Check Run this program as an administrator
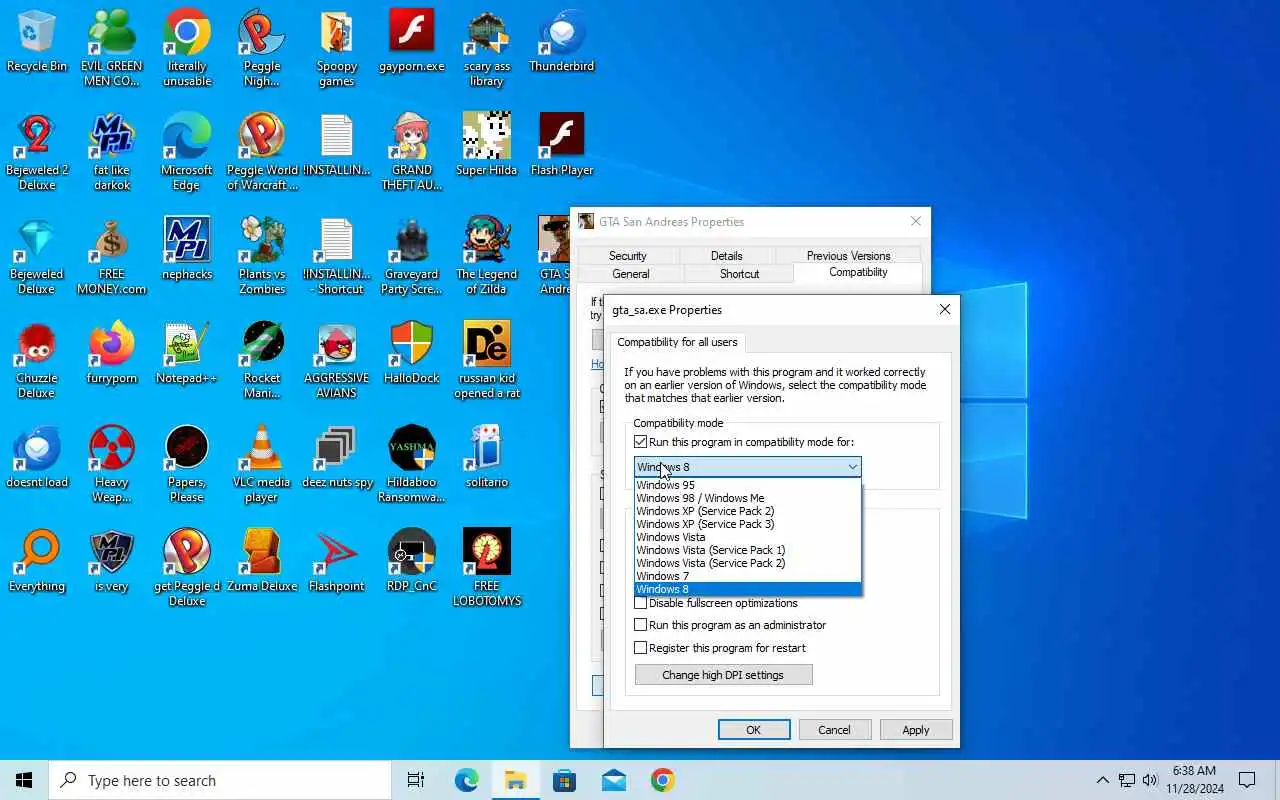This screenshot has height=800, width=1280. [641, 625]
